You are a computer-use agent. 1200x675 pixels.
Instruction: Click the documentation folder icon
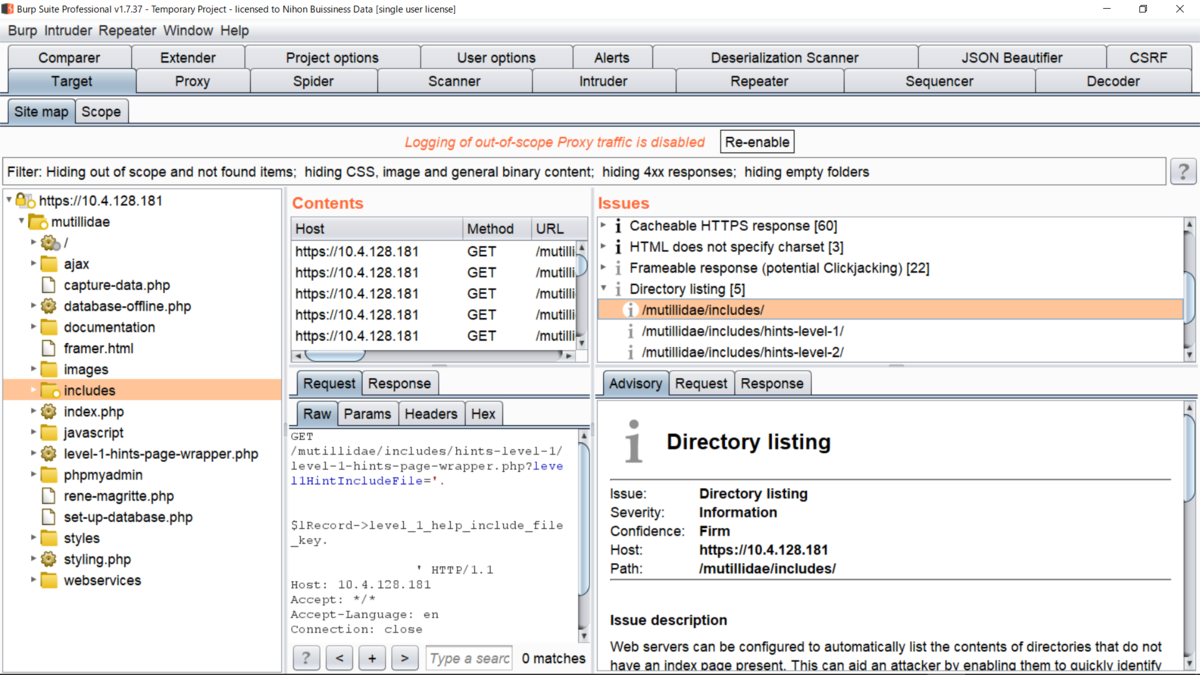(49, 327)
